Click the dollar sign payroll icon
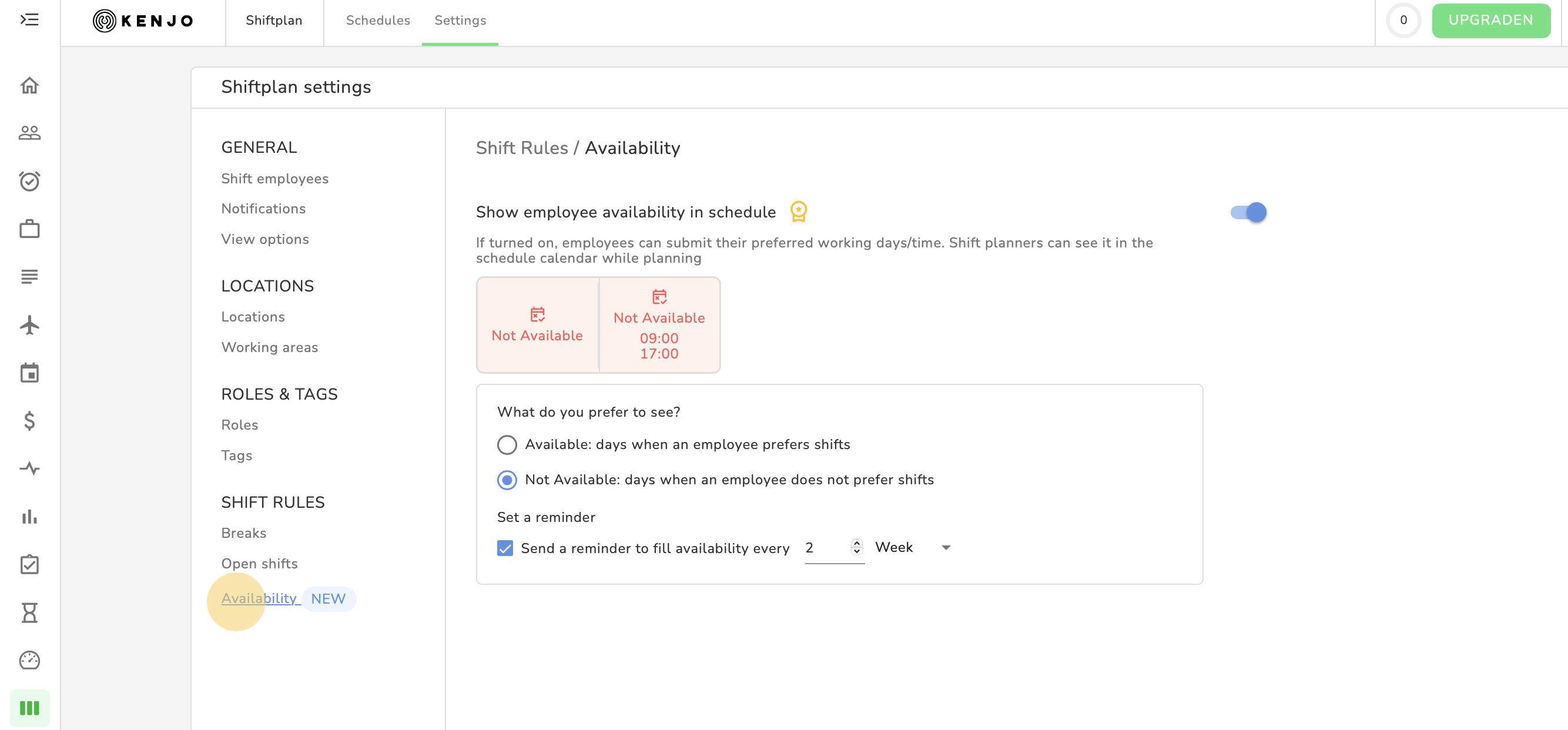1568x730 pixels. [29, 421]
